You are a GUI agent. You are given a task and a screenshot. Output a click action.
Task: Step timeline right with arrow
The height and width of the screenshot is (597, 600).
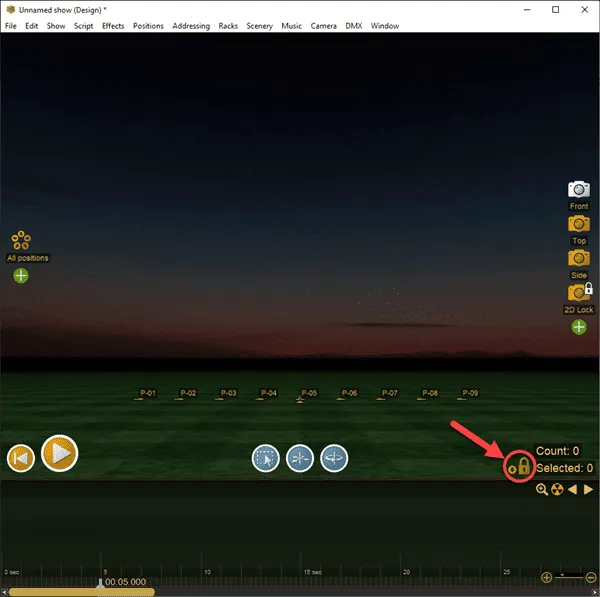click(x=589, y=489)
